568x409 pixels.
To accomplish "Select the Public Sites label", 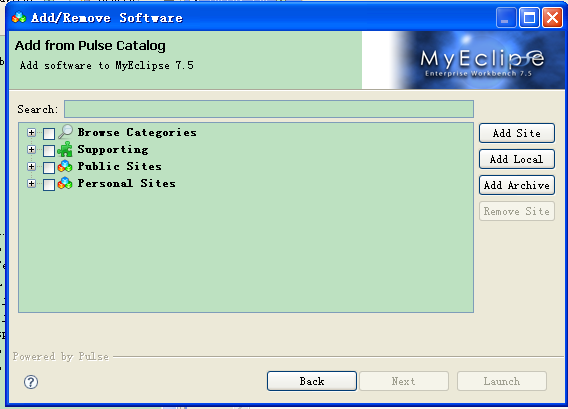I will coord(120,166).
